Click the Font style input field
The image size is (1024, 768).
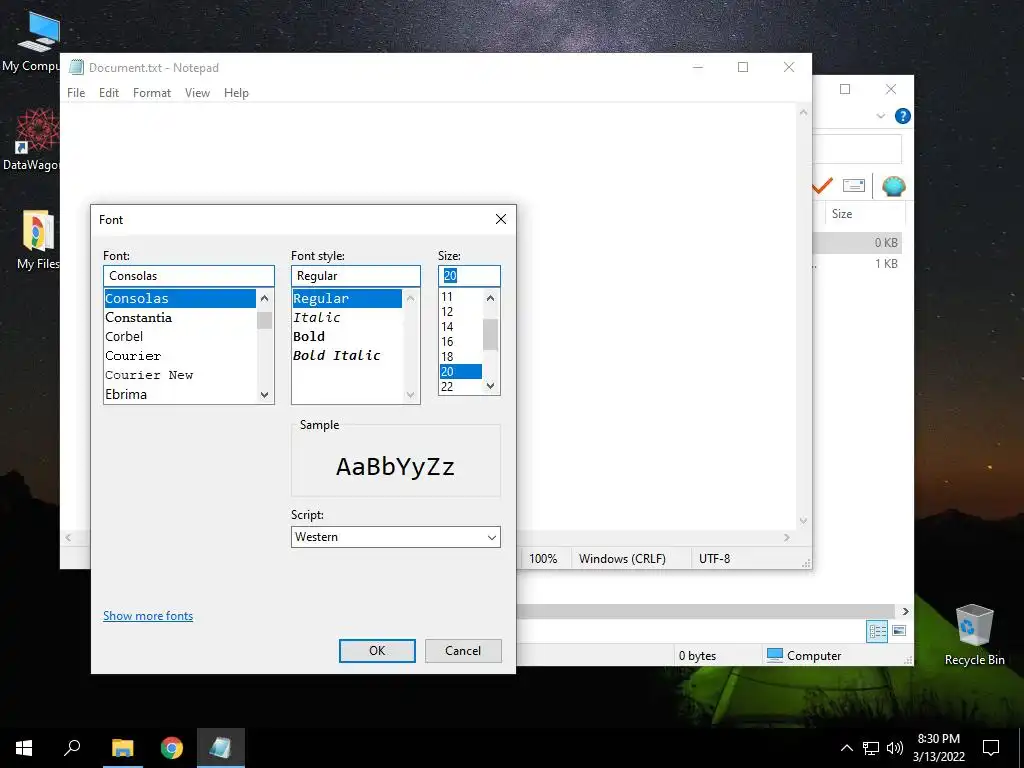point(355,276)
